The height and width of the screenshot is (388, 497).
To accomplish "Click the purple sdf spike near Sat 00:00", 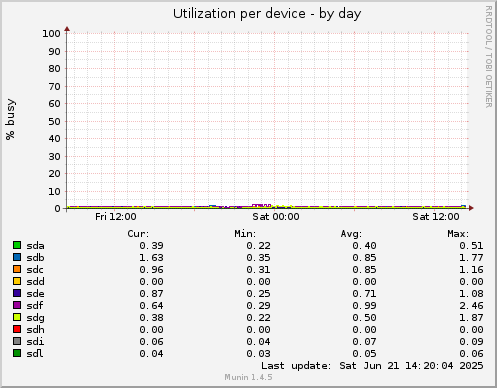I will 261,205.
